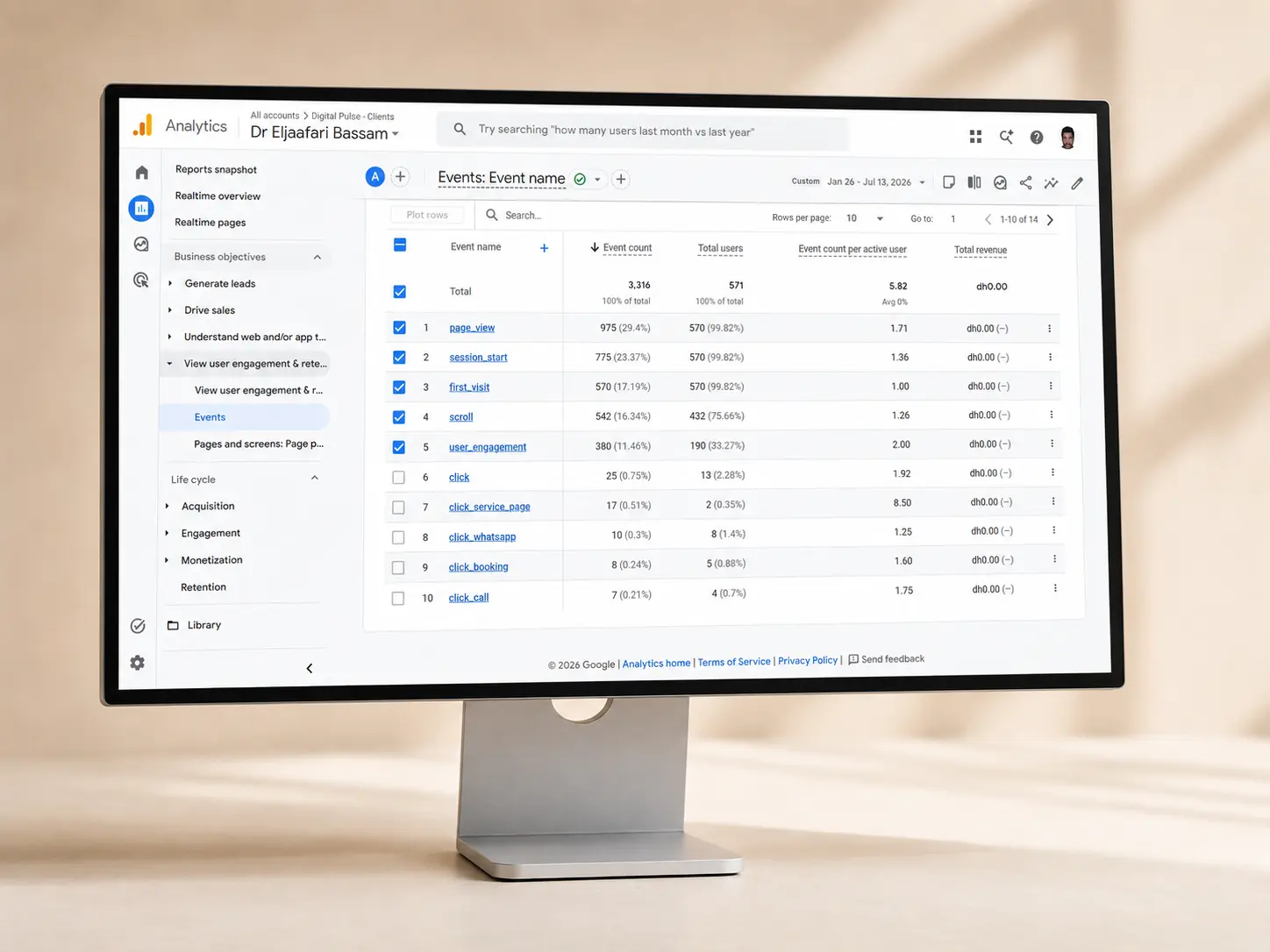
Task: Open Admin settings gear icon
Action: 138,663
